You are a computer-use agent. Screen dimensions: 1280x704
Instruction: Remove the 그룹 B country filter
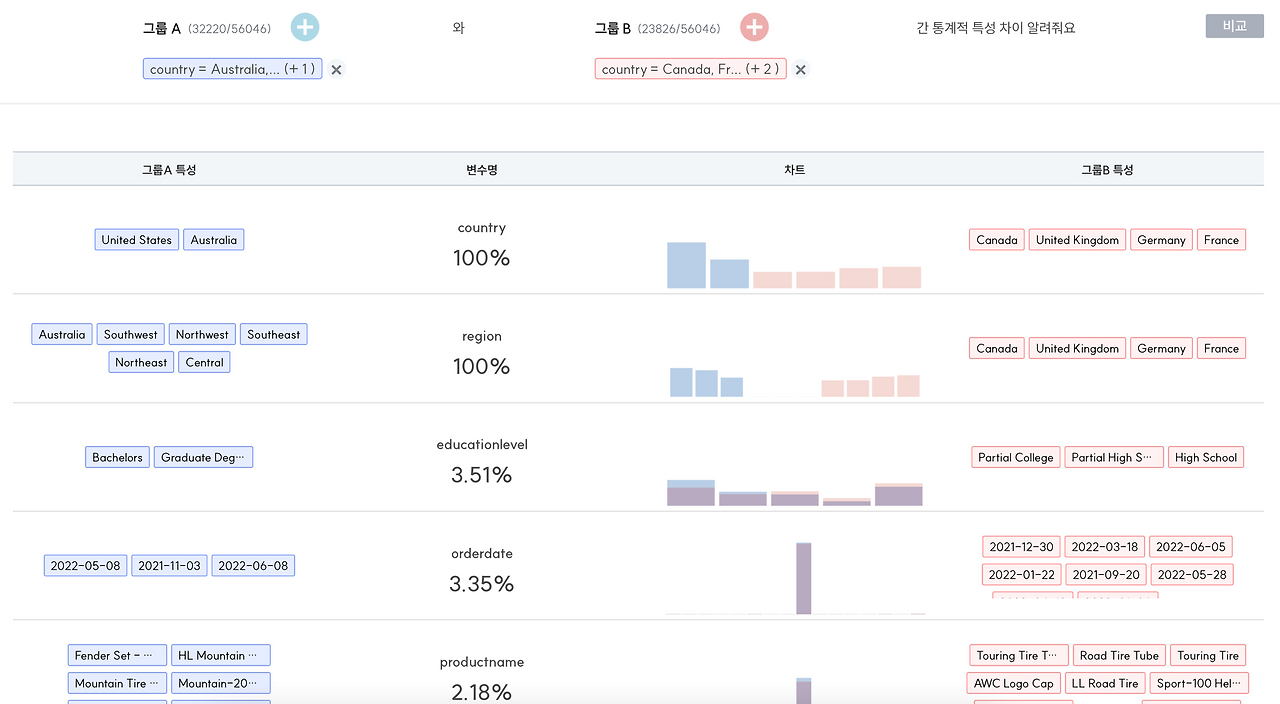pyautogui.click(x=801, y=70)
